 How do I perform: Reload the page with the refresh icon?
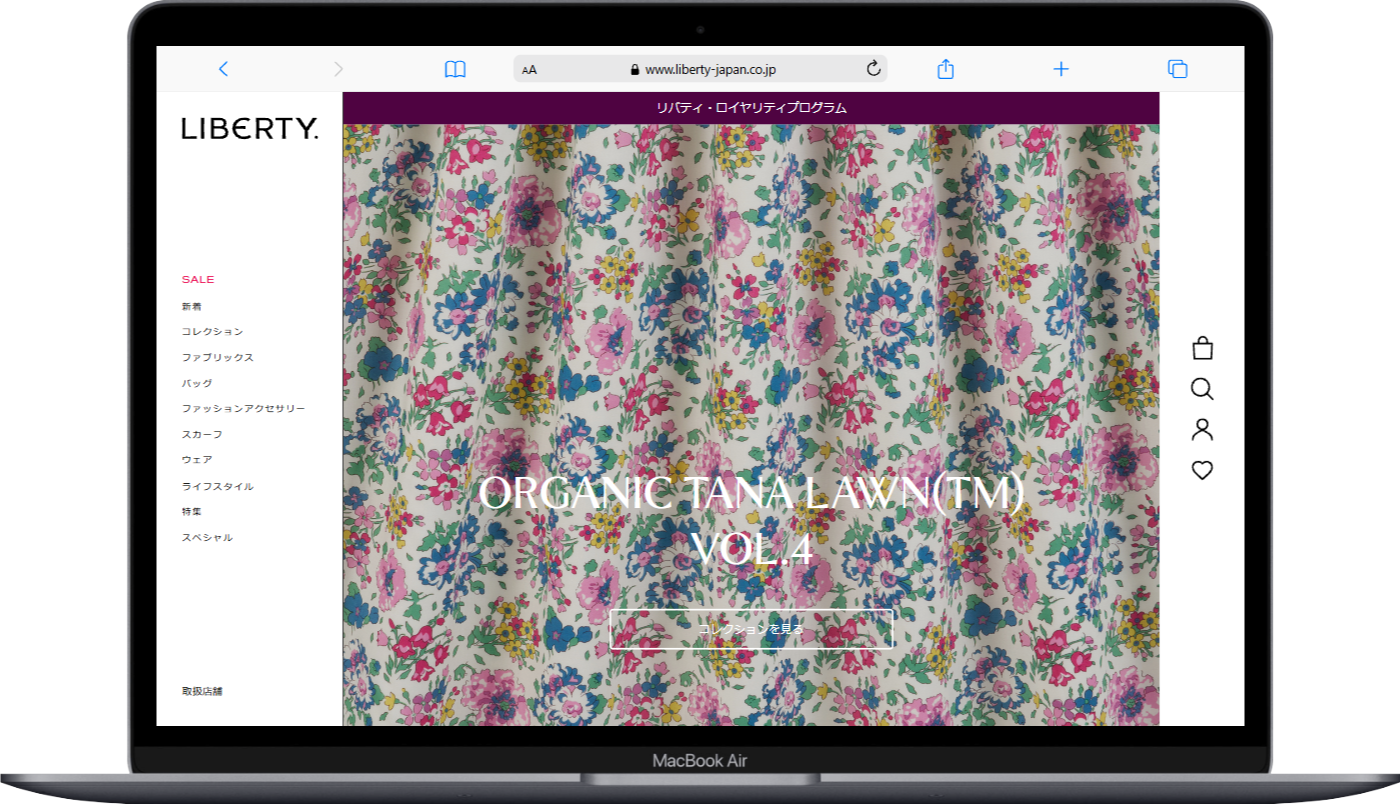[x=873, y=69]
